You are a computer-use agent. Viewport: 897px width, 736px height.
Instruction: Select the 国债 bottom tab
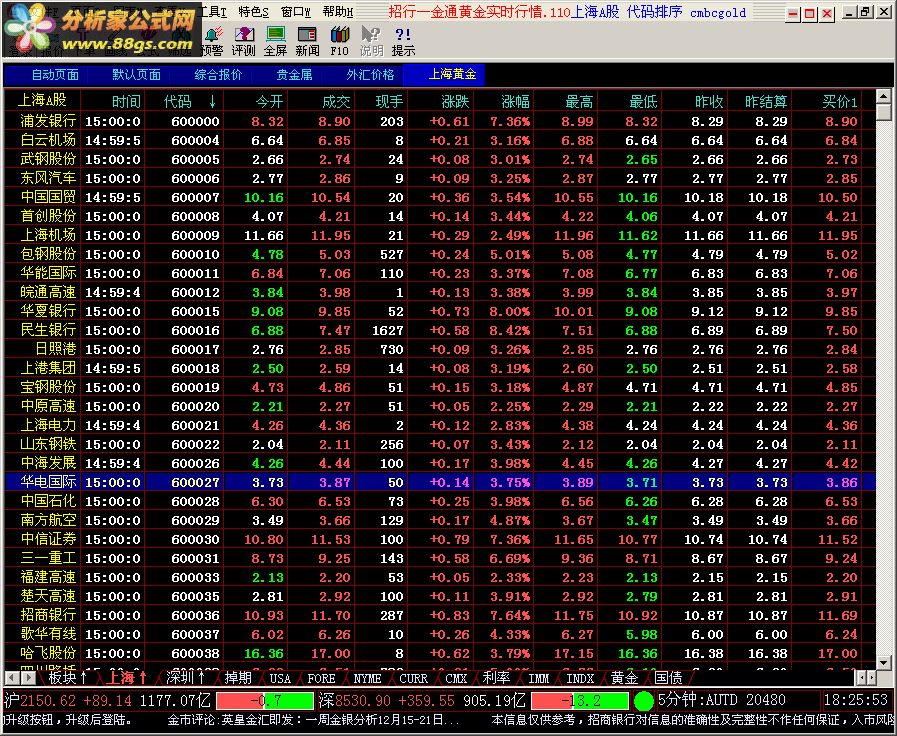pyautogui.click(x=668, y=678)
